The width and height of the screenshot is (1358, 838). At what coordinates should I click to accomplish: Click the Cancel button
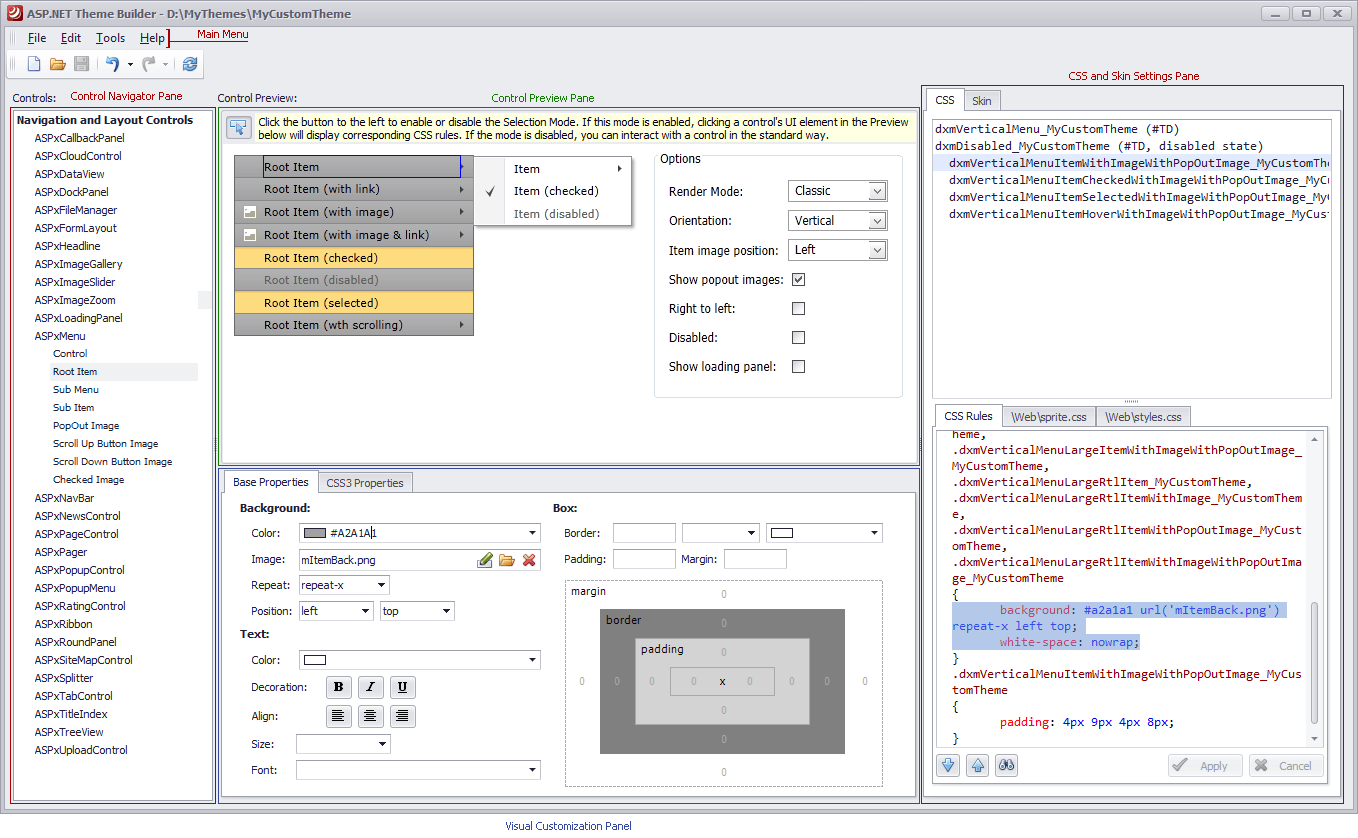pyautogui.click(x=1286, y=766)
